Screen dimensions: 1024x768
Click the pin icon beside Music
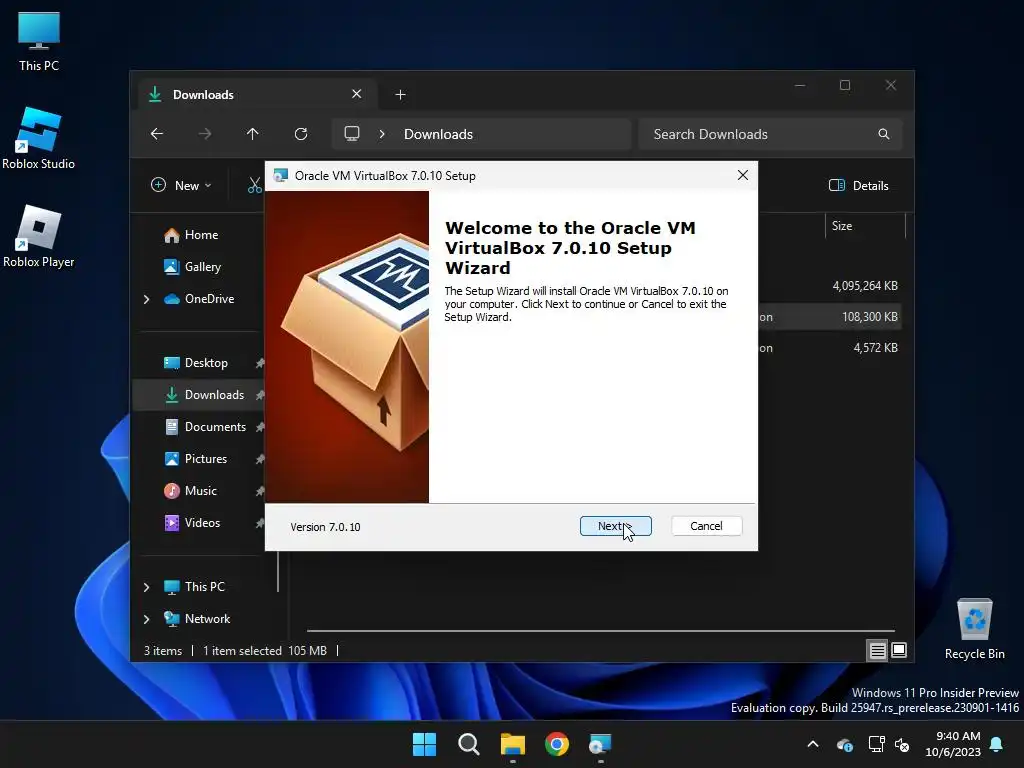point(259,491)
